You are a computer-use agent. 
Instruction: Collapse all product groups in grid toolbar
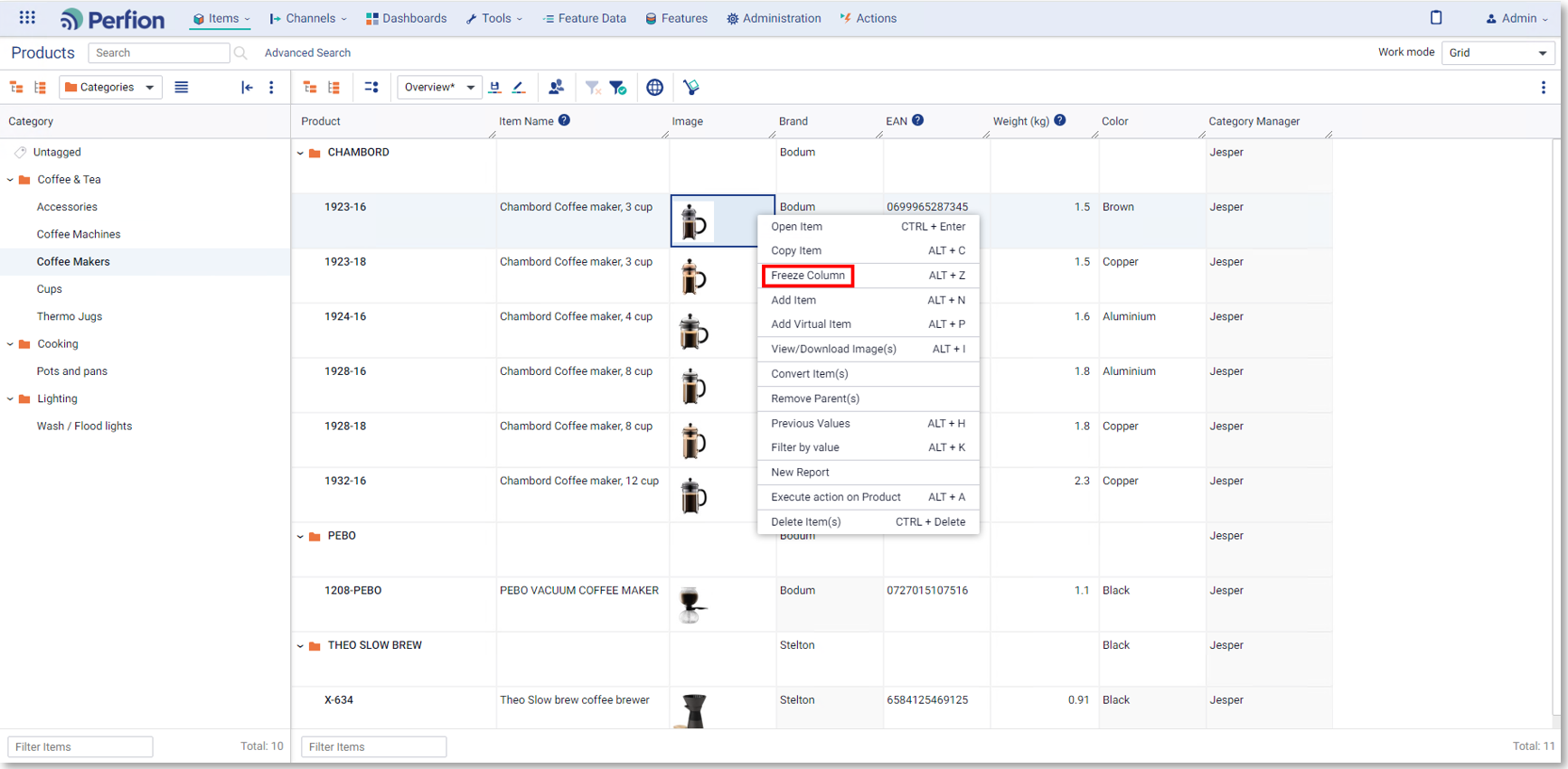(334, 88)
